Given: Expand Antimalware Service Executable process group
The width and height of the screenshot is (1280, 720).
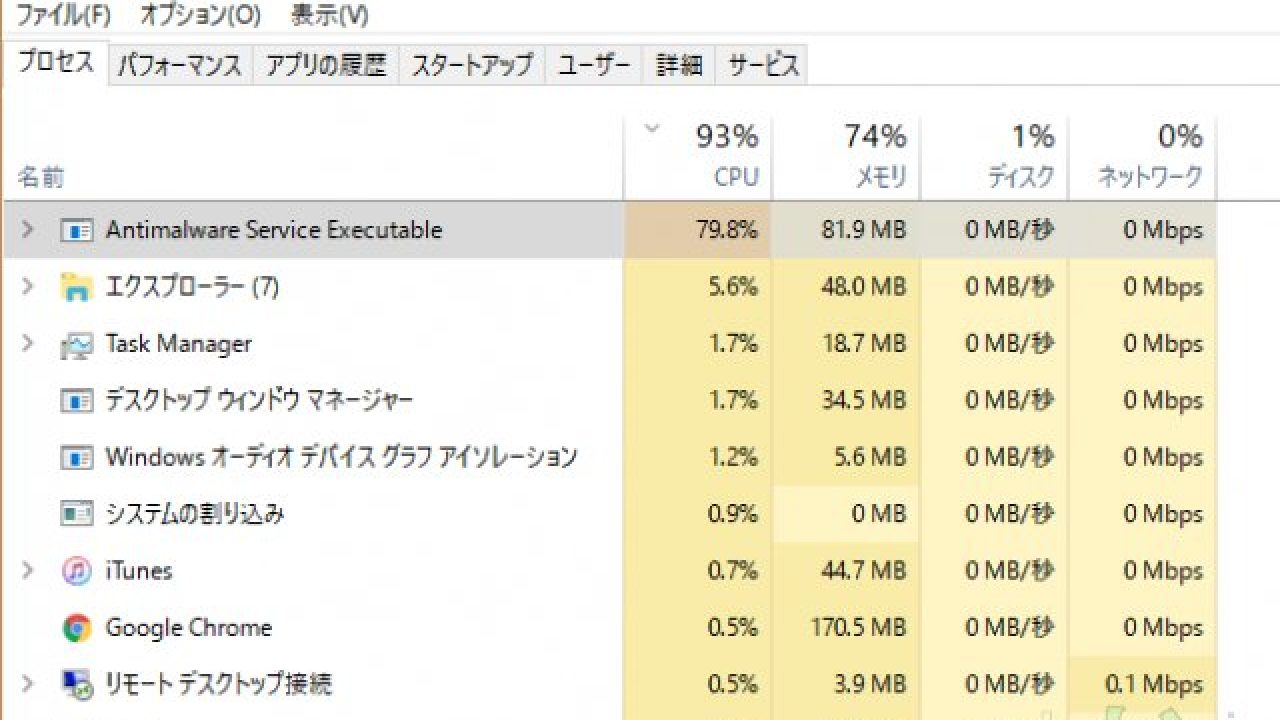Looking at the screenshot, I should coord(28,230).
